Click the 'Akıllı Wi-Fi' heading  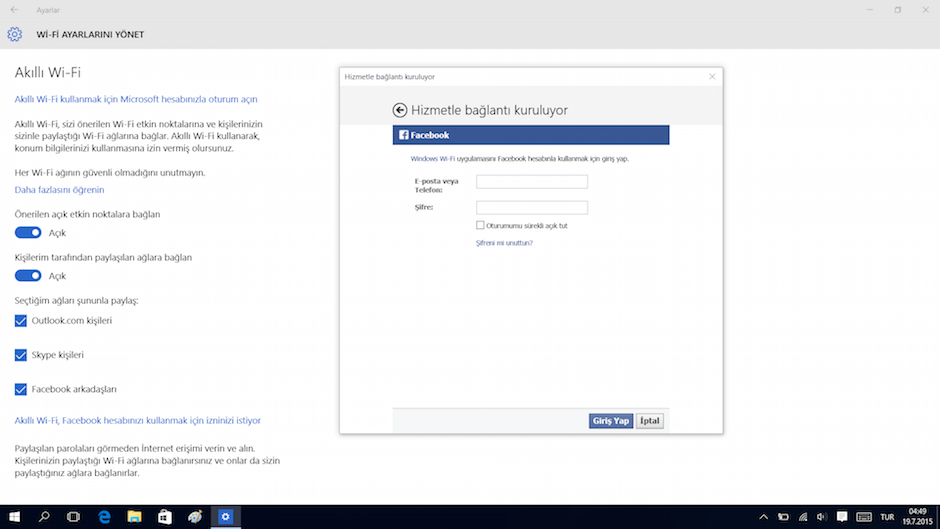point(48,72)
